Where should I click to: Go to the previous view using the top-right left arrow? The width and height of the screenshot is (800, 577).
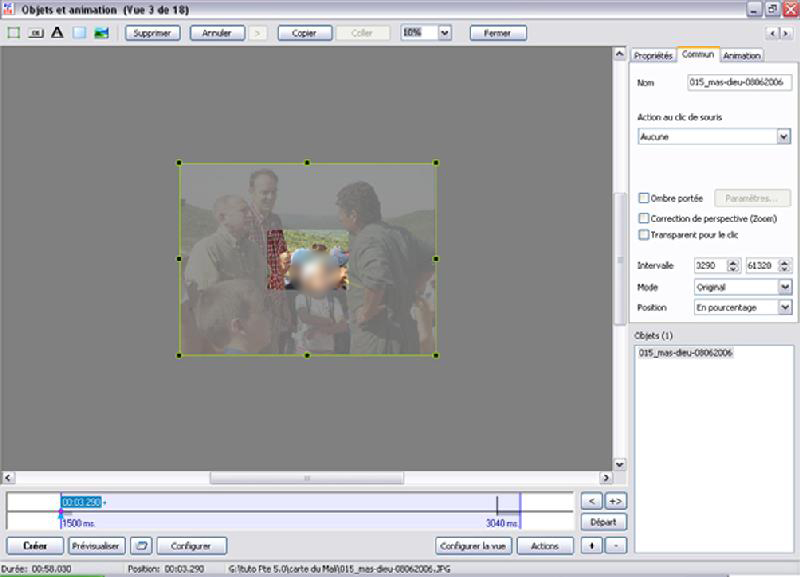(772, 33)
